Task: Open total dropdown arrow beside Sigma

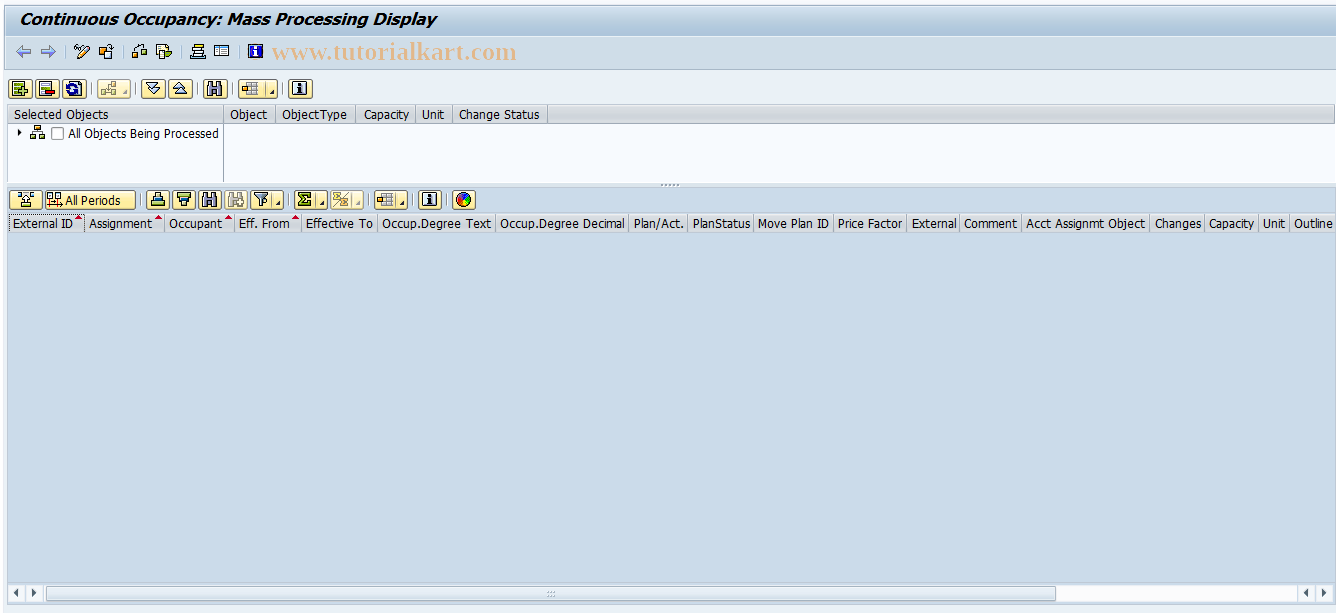Action: (x=322, y=202)
